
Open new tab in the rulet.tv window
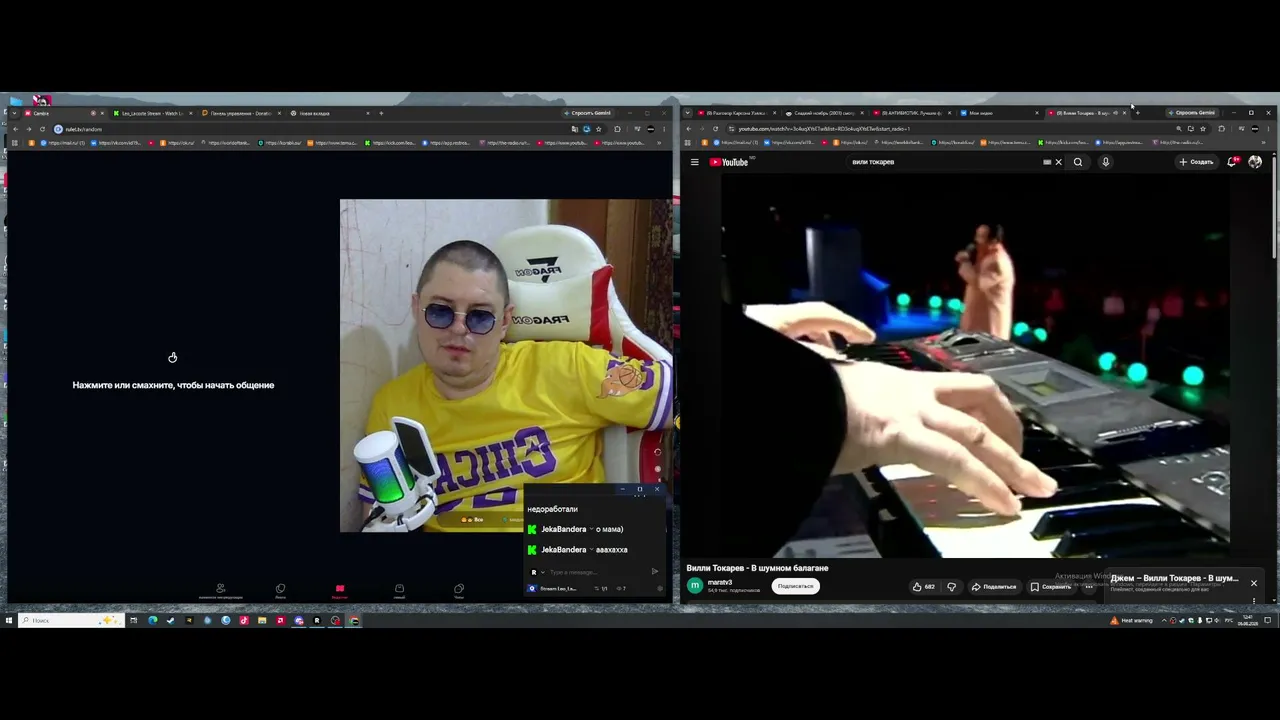point(381,113)
